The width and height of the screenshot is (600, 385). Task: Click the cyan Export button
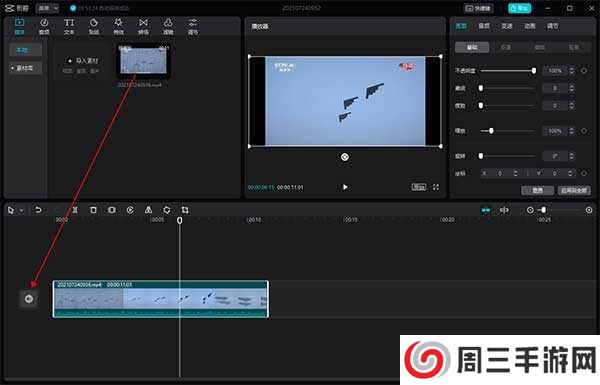pyautogui.click(x=519, y=8)
